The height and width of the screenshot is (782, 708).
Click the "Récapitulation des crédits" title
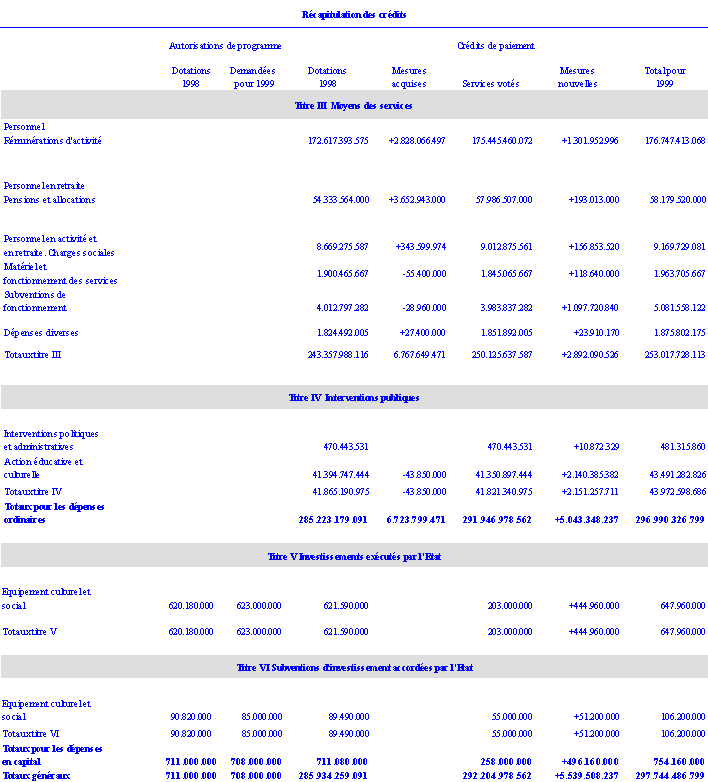pos(353,14)
